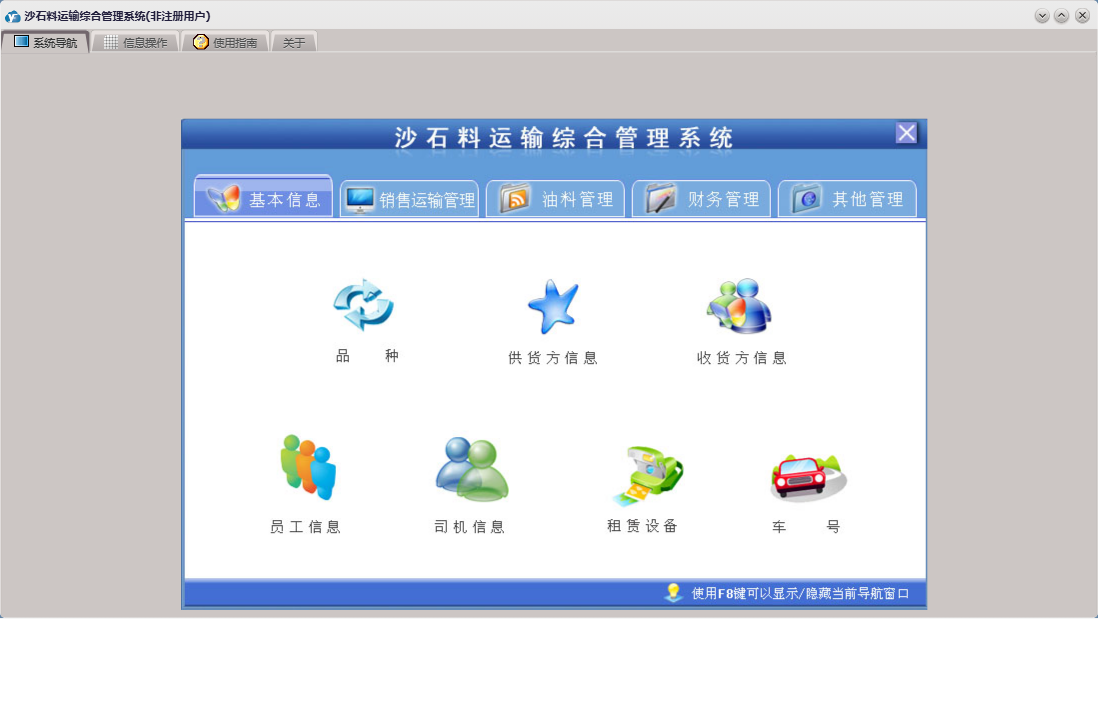Click the F8 hint text in footer
1098x711 pixels.
[800, 593]
